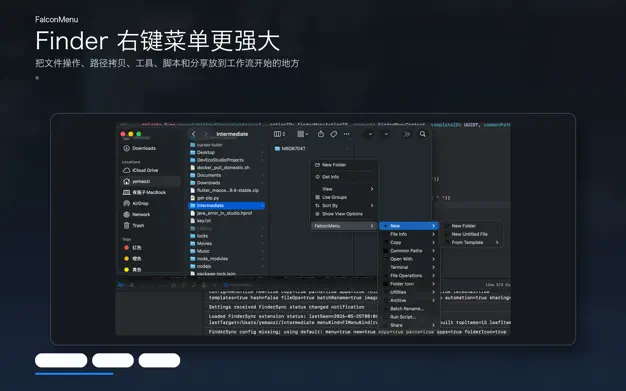Screen dimensions: 626x391
Task: Click the Finder forward navigation chevron
Action: pos(206,134)
